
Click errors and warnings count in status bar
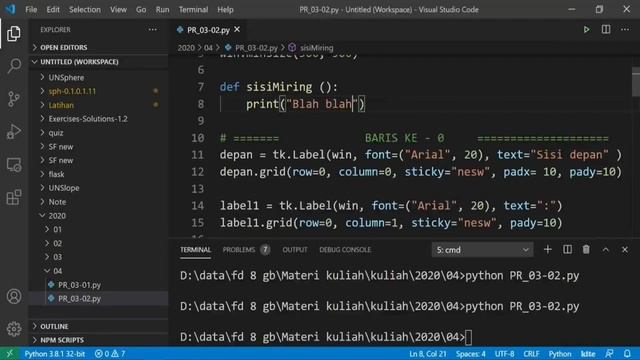tap(110, 354)
